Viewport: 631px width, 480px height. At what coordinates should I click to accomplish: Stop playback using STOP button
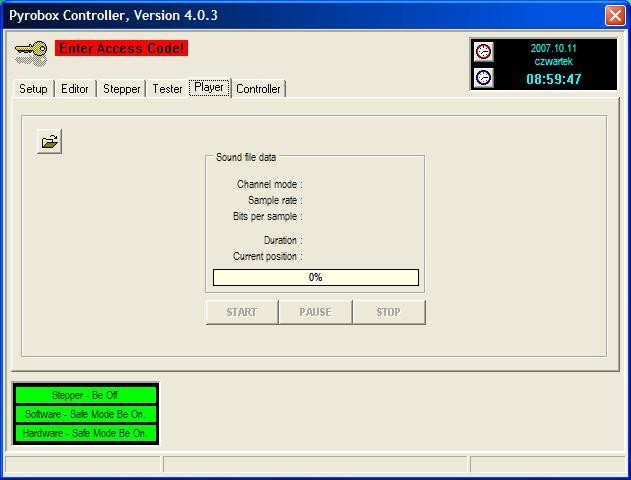(x=389, y=312)
